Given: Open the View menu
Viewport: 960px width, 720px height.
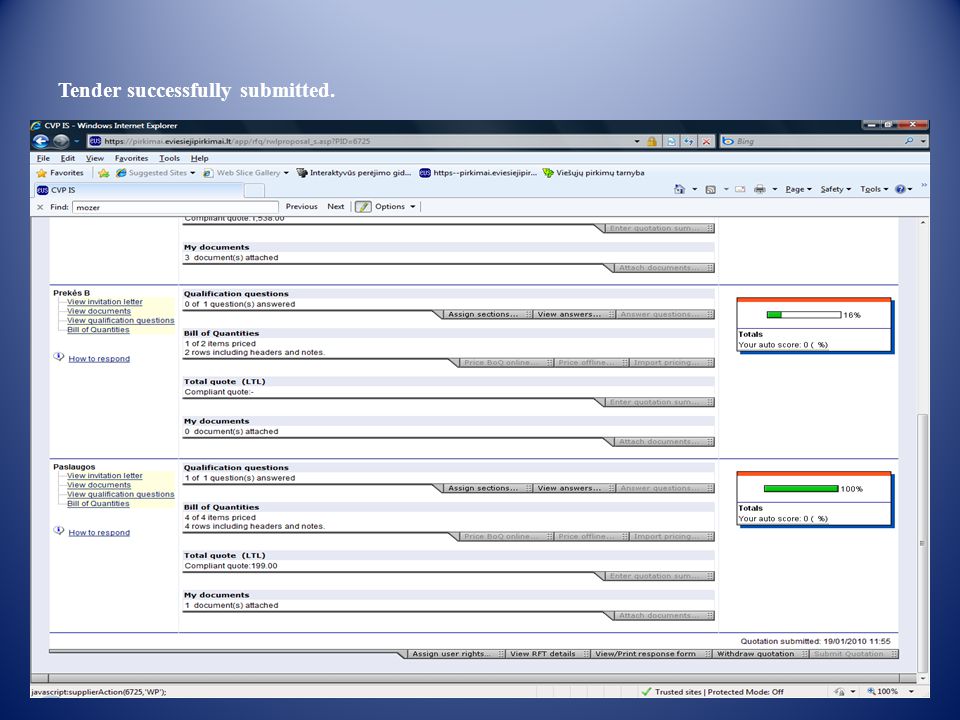Looking at the screenshot, I should [x=95, y=158].
